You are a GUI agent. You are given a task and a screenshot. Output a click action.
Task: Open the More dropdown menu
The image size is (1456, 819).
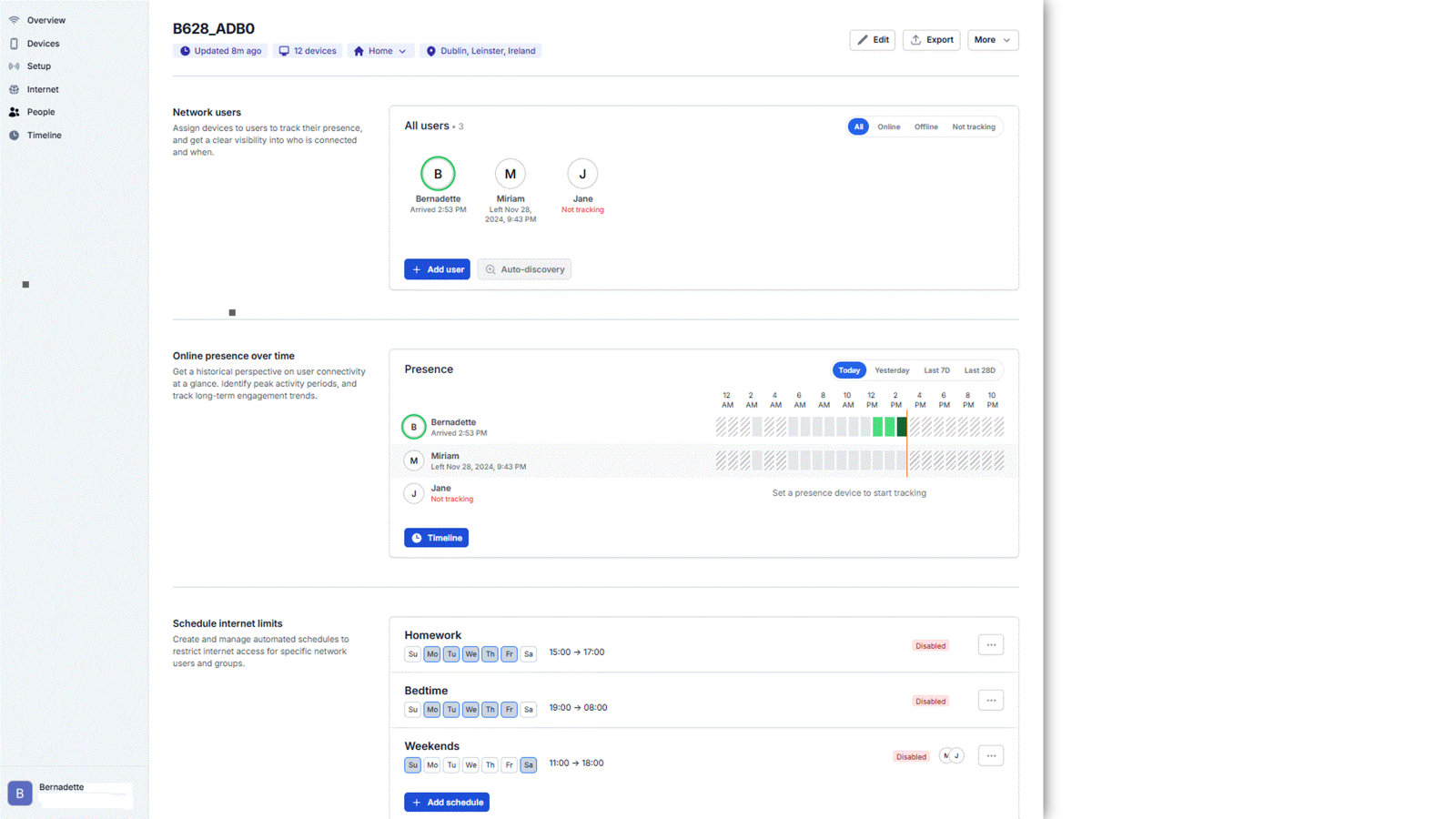click(992, 40)
